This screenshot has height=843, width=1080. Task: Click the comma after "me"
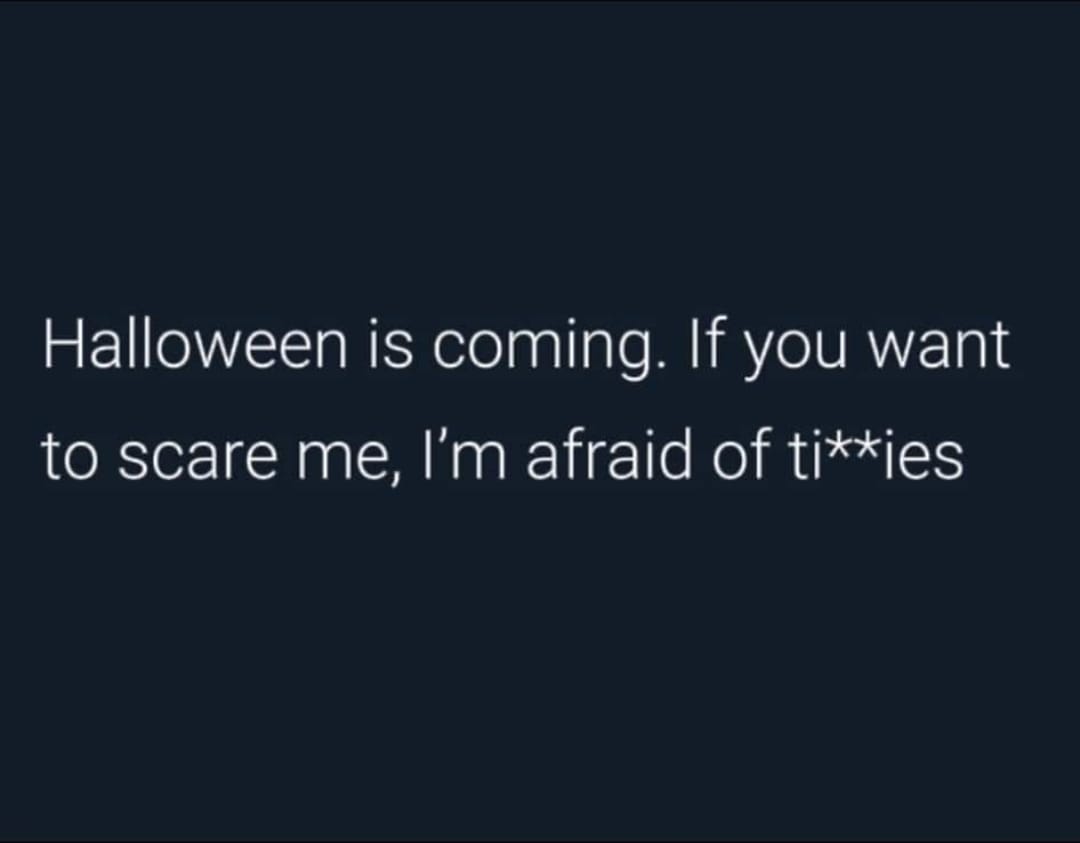coord(393,477)
